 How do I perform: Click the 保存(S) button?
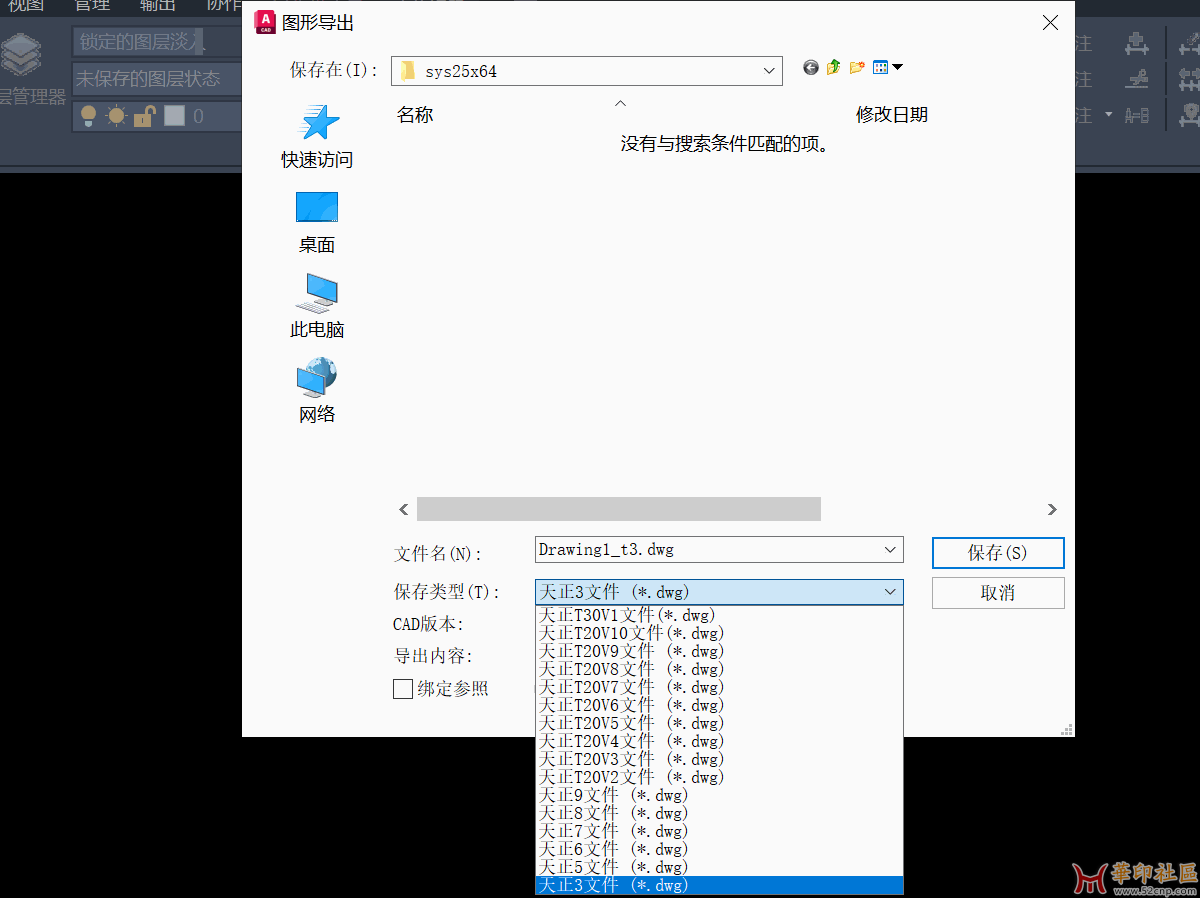(x=998, y=553)
